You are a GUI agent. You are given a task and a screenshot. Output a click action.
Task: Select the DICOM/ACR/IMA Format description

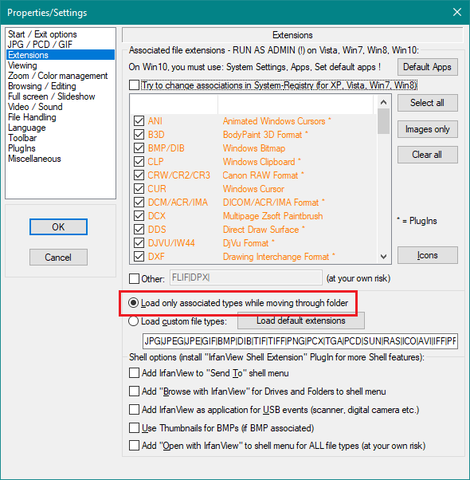(274, 202)
